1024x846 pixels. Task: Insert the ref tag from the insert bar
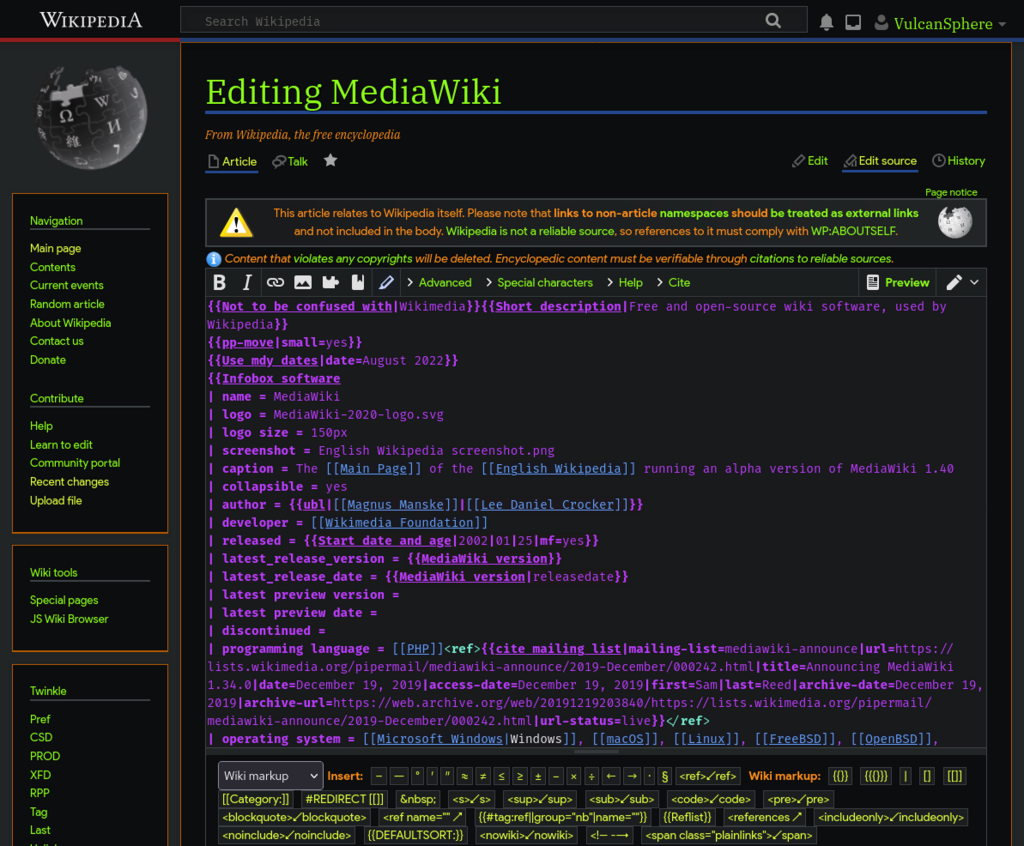pyautogui.click(x=707, y=776)
